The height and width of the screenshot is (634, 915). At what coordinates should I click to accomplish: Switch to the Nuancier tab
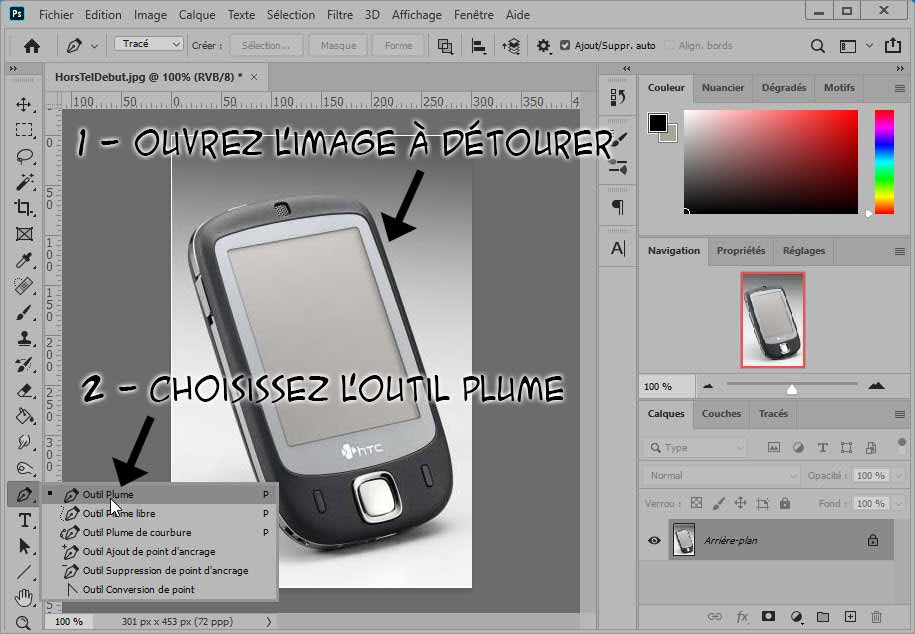722,88
